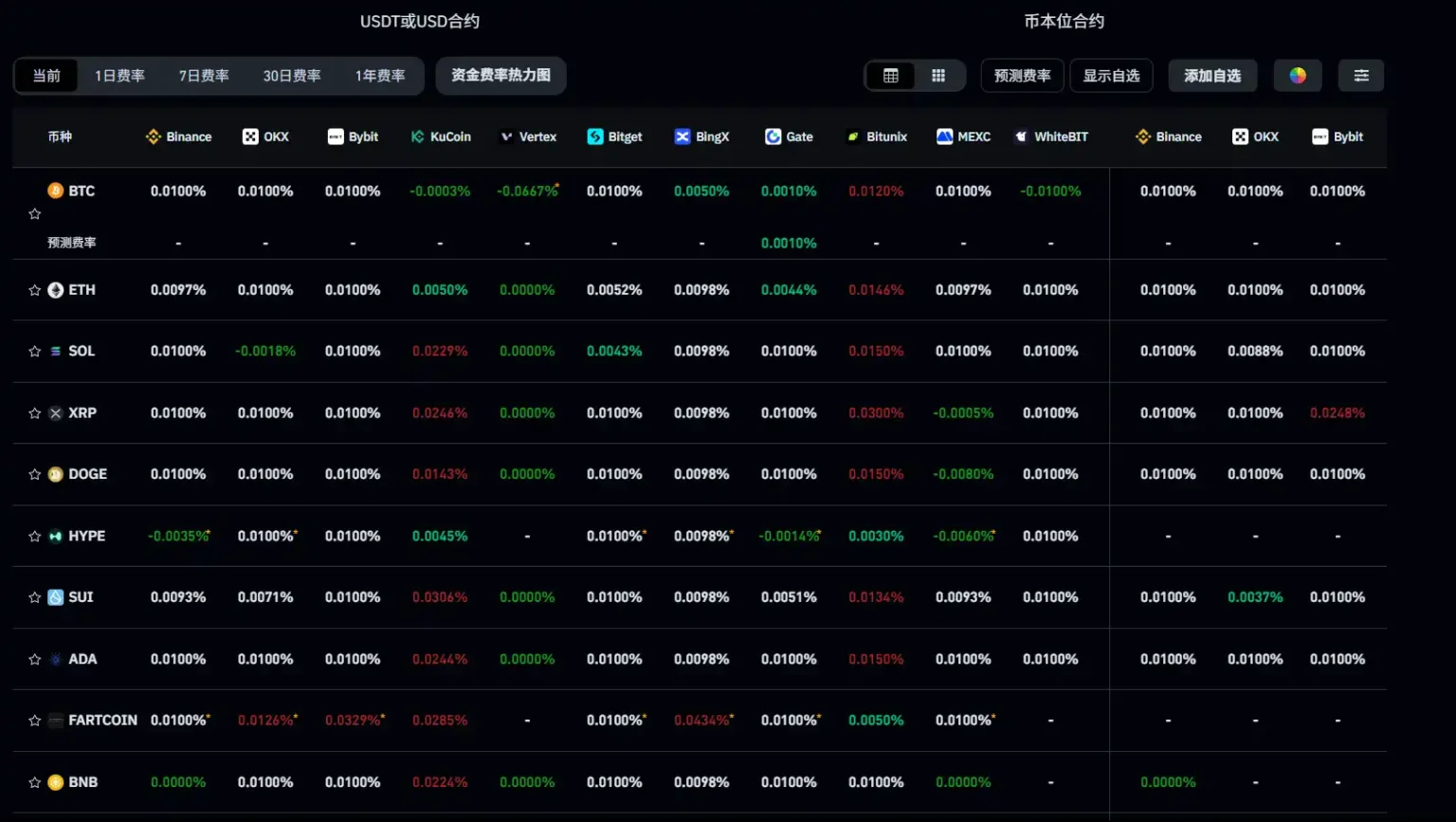The height and width of the screenshot is (822, 1456).
Task: Click the Bitunix exchange column header
Action: 877,137
